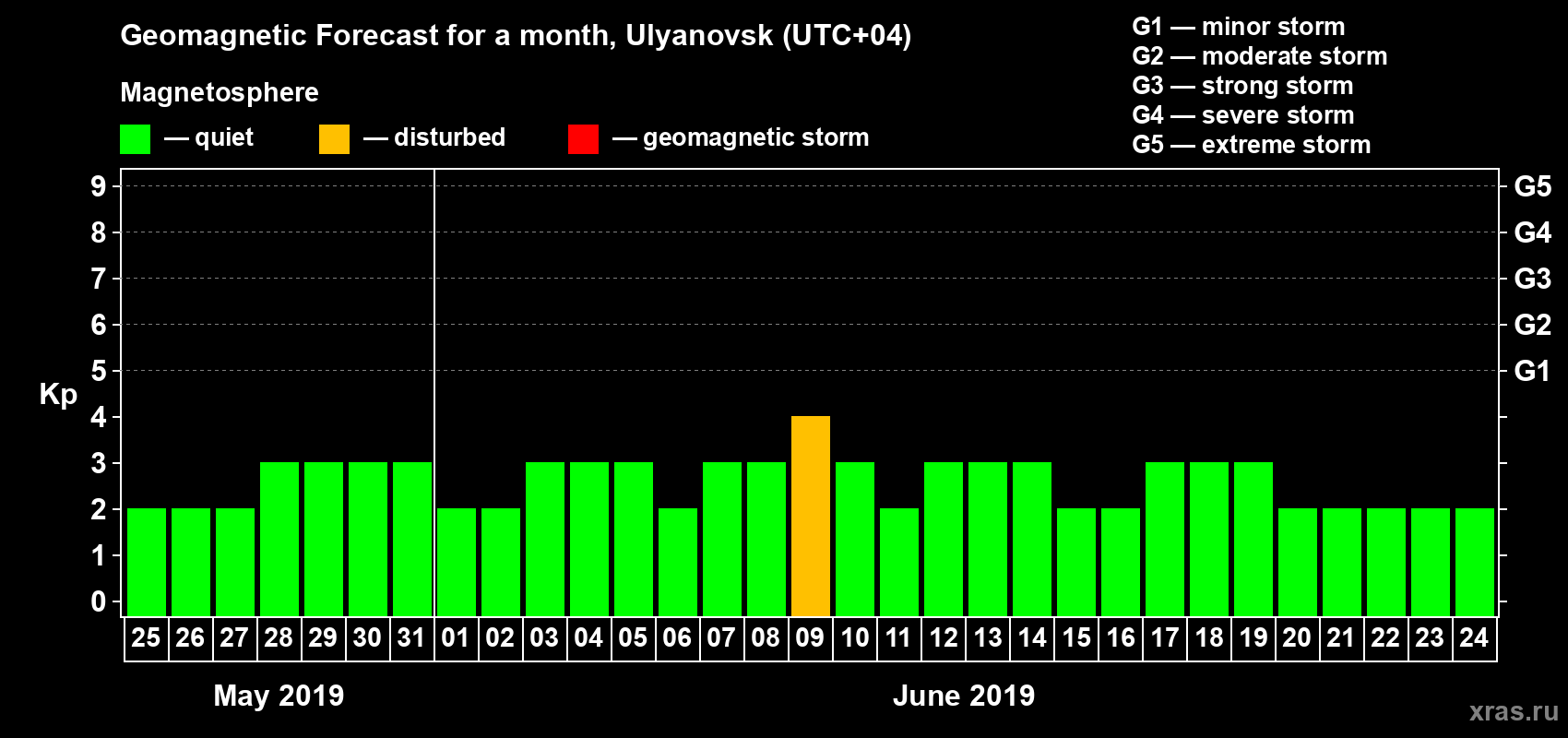Click the June 2019 month label
Viewport: 1568px width, 738px height.
964,696
